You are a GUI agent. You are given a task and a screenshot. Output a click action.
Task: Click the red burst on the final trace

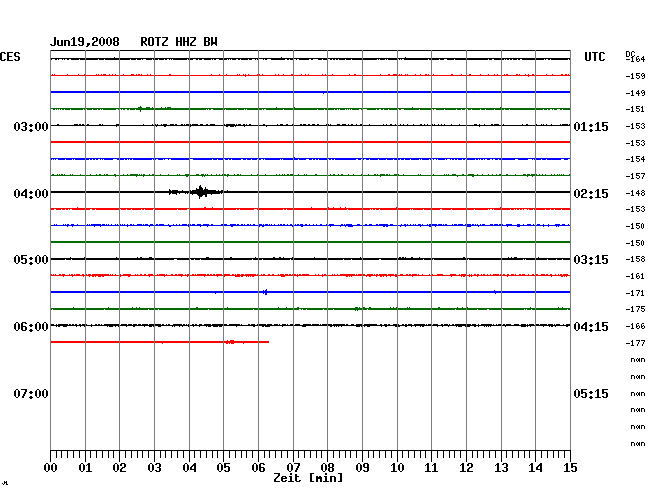coord(230,342)
